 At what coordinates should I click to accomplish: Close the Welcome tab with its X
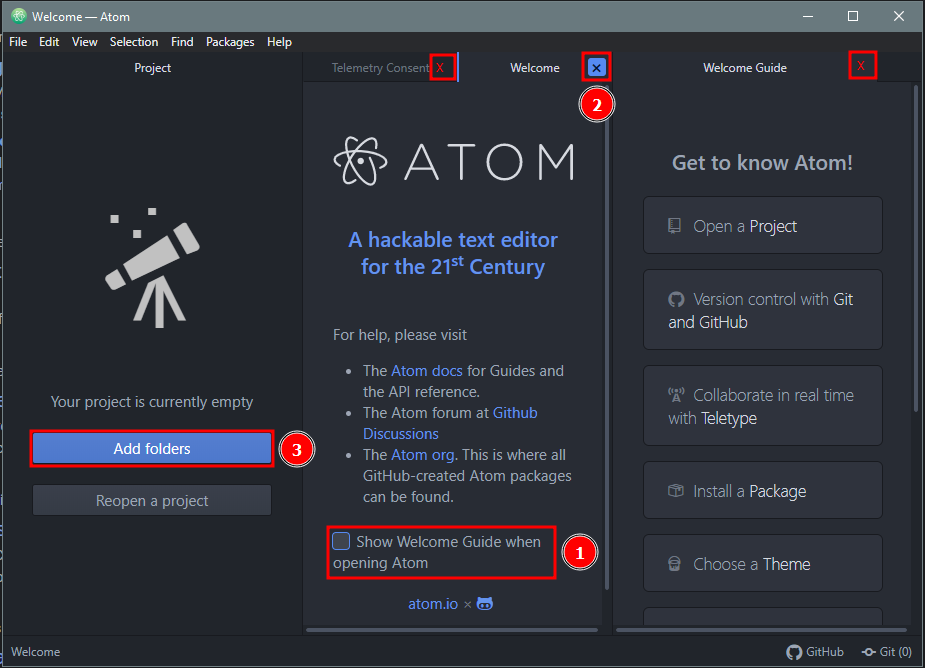[x=596, y=68]
